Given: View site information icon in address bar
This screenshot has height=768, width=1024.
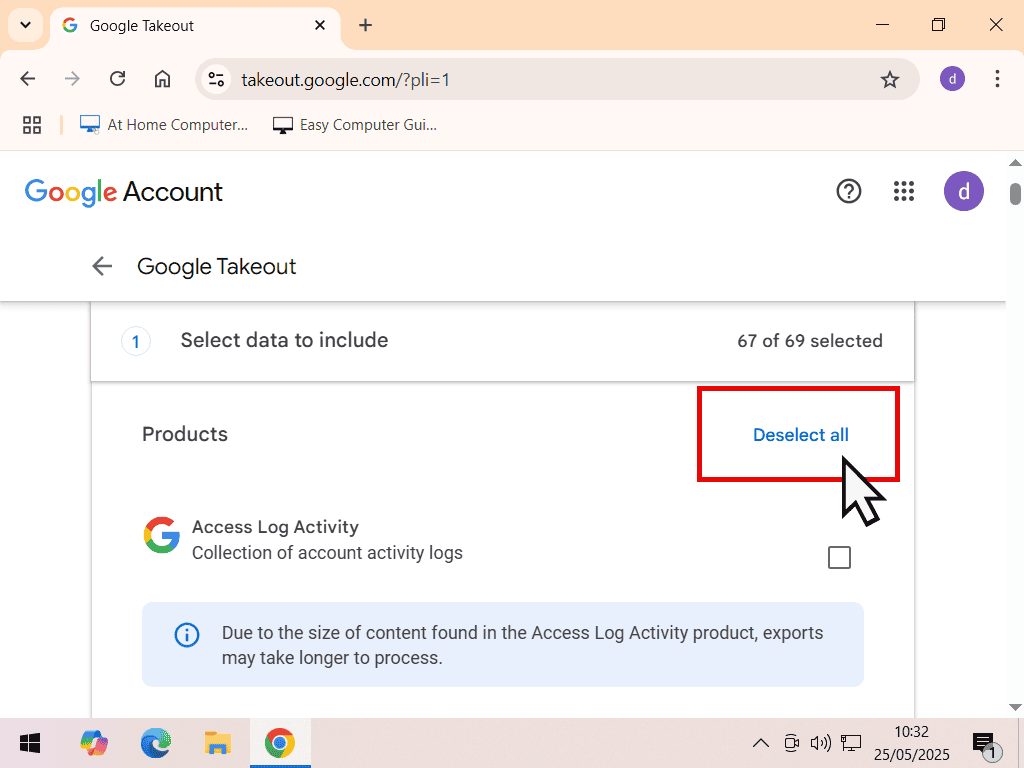Looking at the screenshot, I should click(x=216, y=80).
